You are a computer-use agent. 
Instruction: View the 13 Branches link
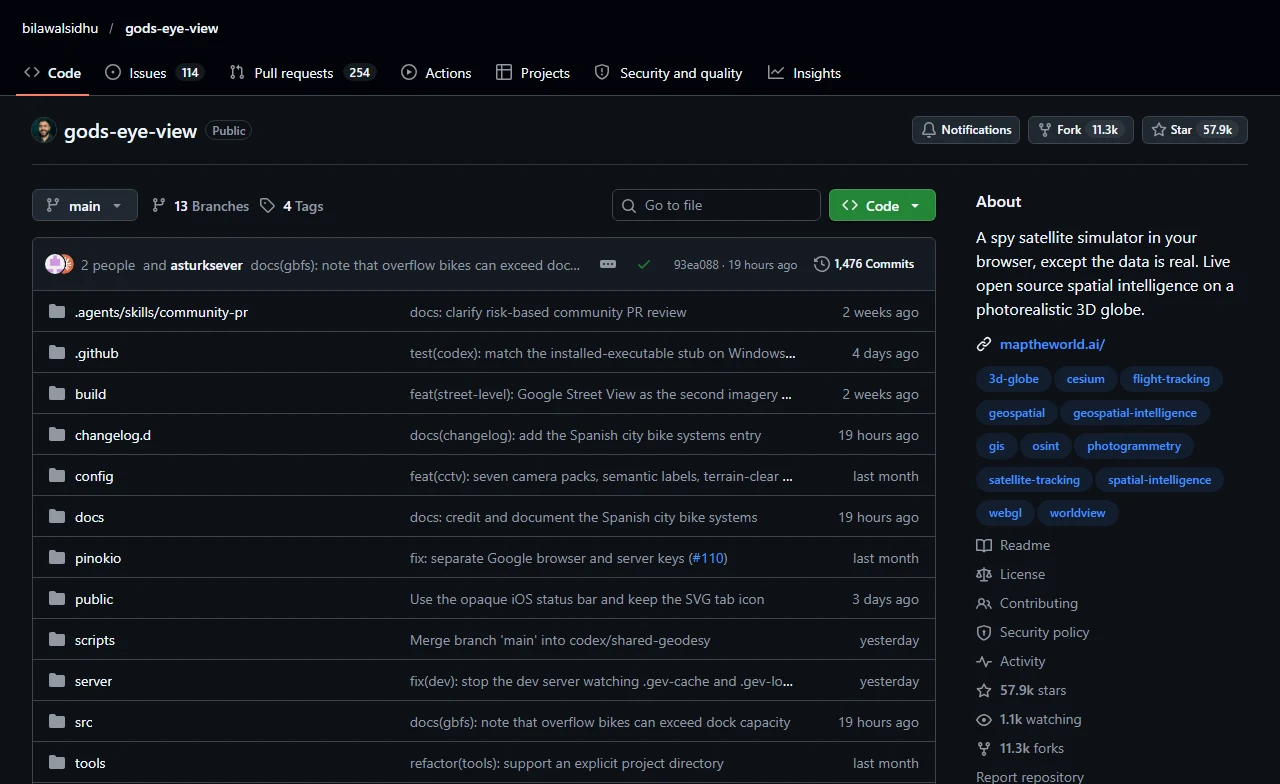pos(200,206)
